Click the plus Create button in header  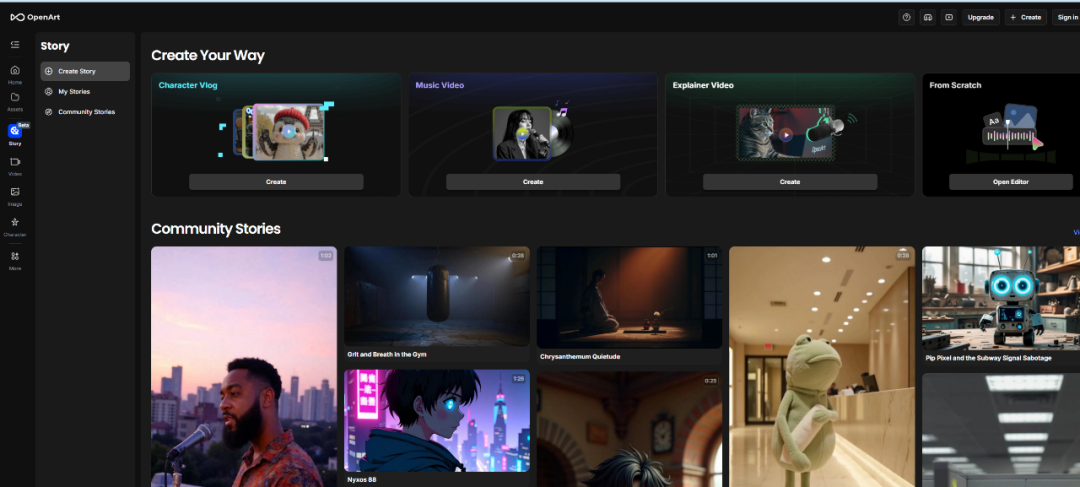pyautogui.click(x=1026, y=17)
